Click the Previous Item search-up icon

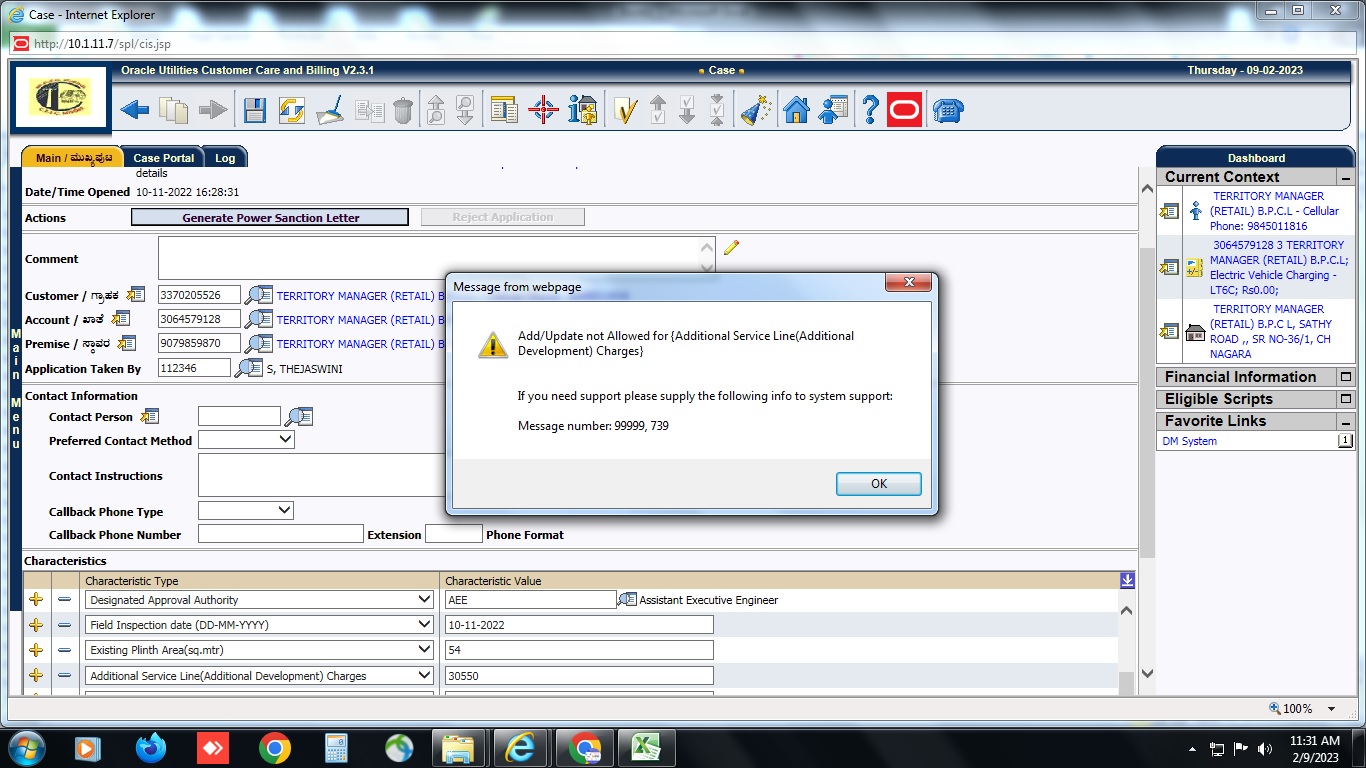pos(436,110)
